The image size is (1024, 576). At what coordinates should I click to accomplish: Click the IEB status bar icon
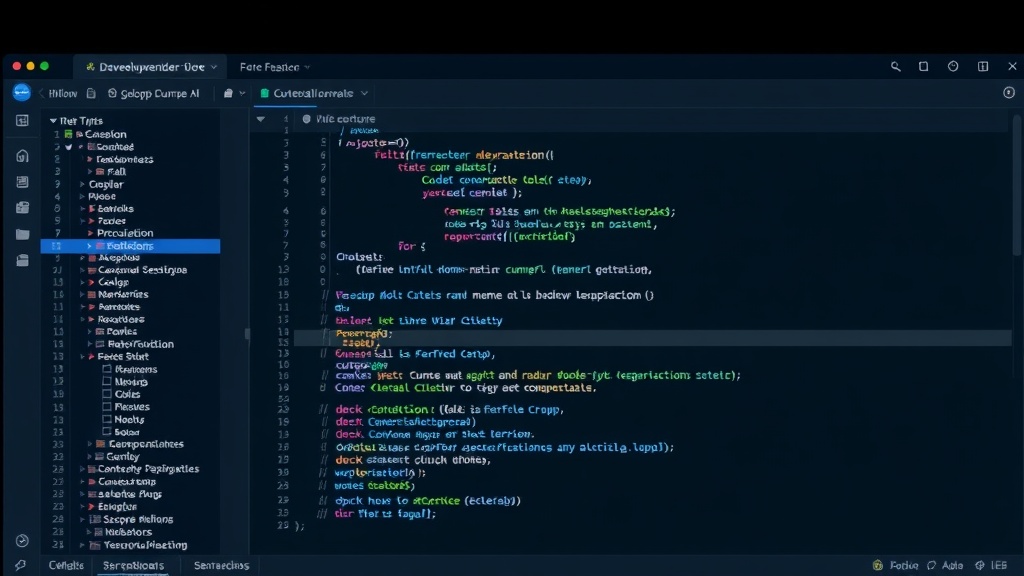tap(980, 566)
